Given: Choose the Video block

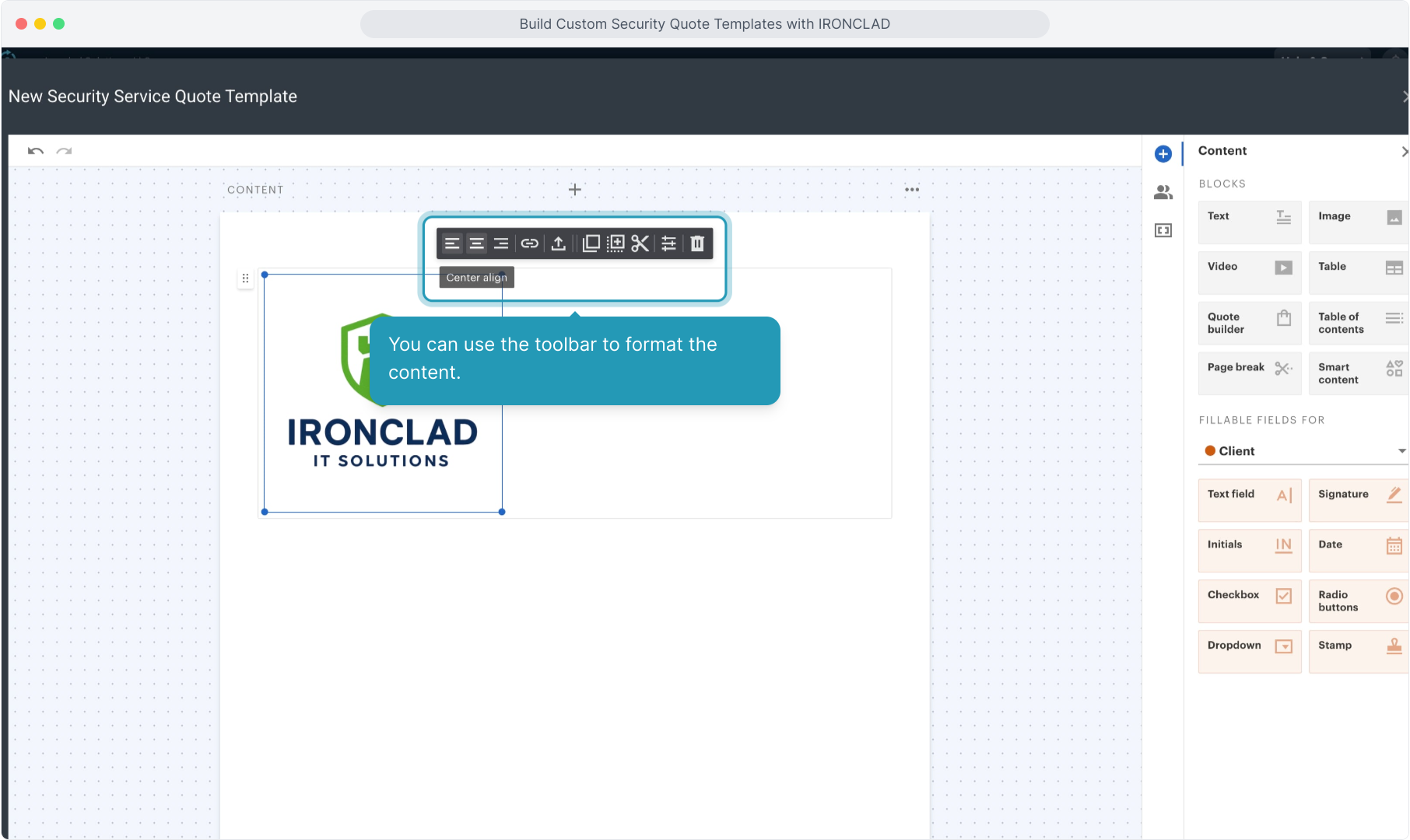Looking at the screenshot, I should coord(1250,272).
